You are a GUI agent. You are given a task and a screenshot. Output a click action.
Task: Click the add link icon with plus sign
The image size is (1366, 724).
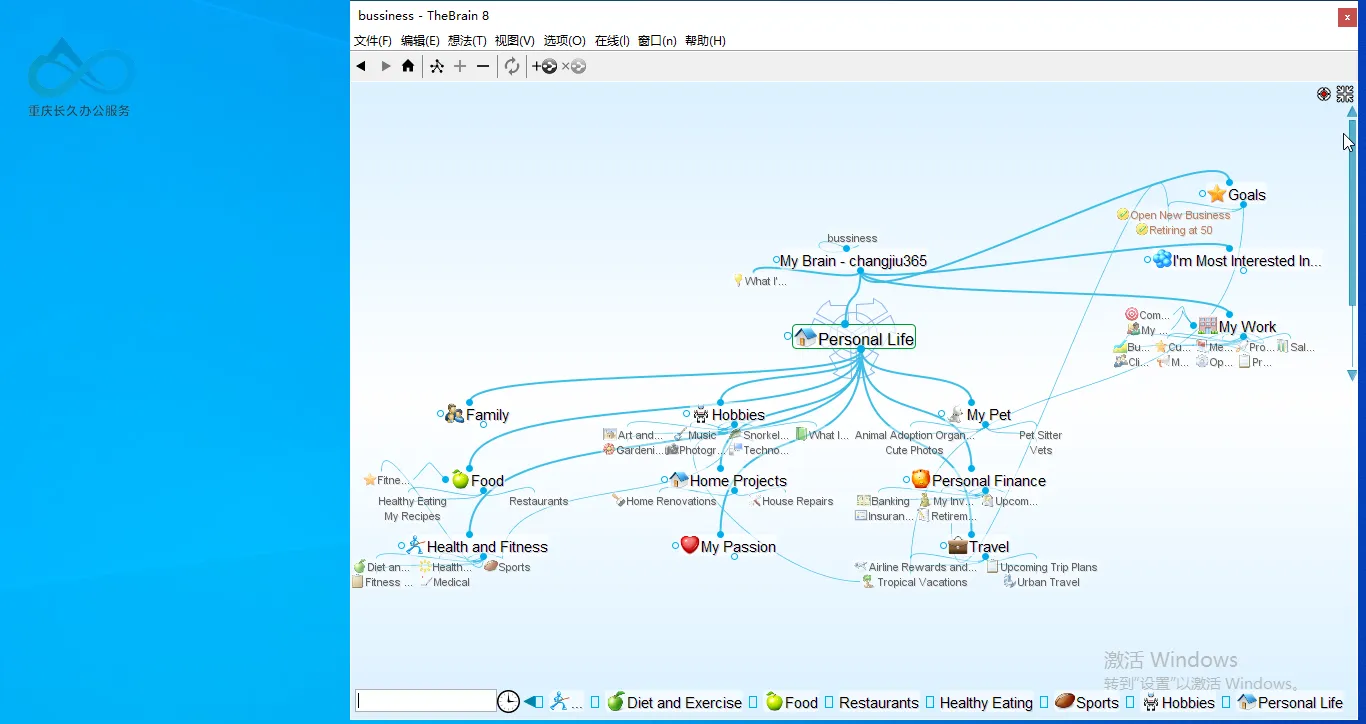(x=545, y=66)
